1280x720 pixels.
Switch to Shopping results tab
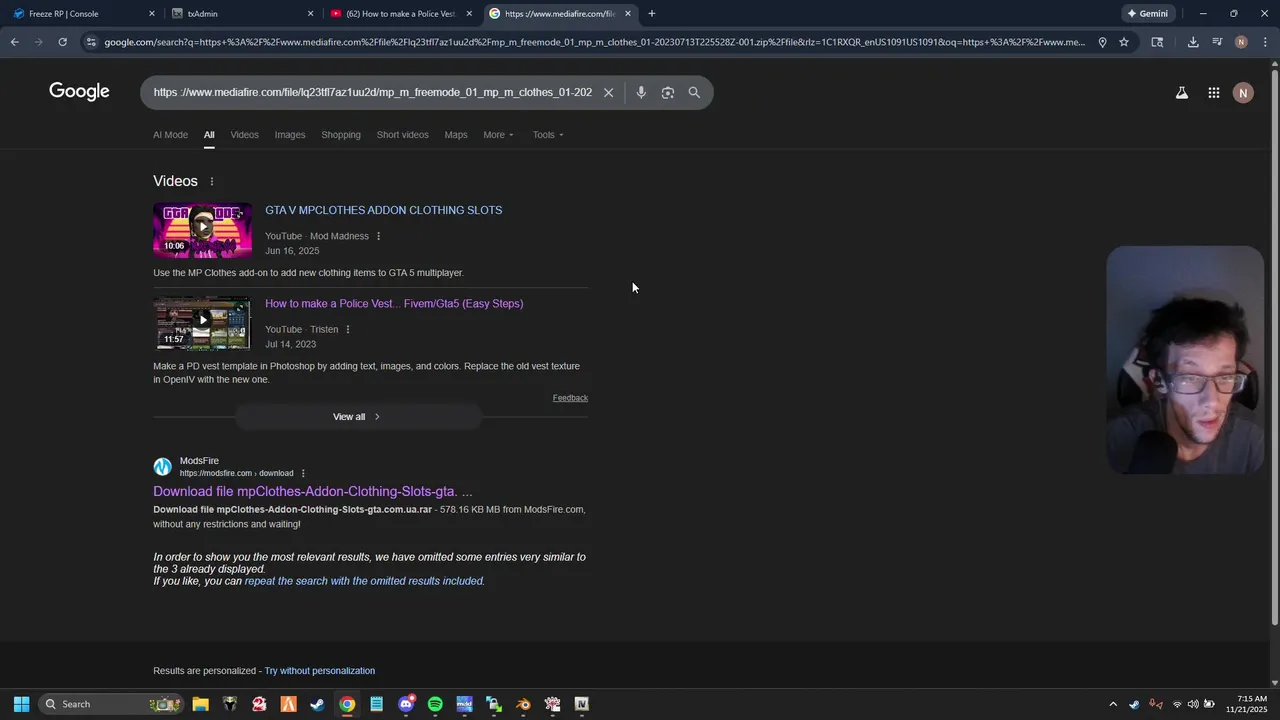tap(341, 135)
